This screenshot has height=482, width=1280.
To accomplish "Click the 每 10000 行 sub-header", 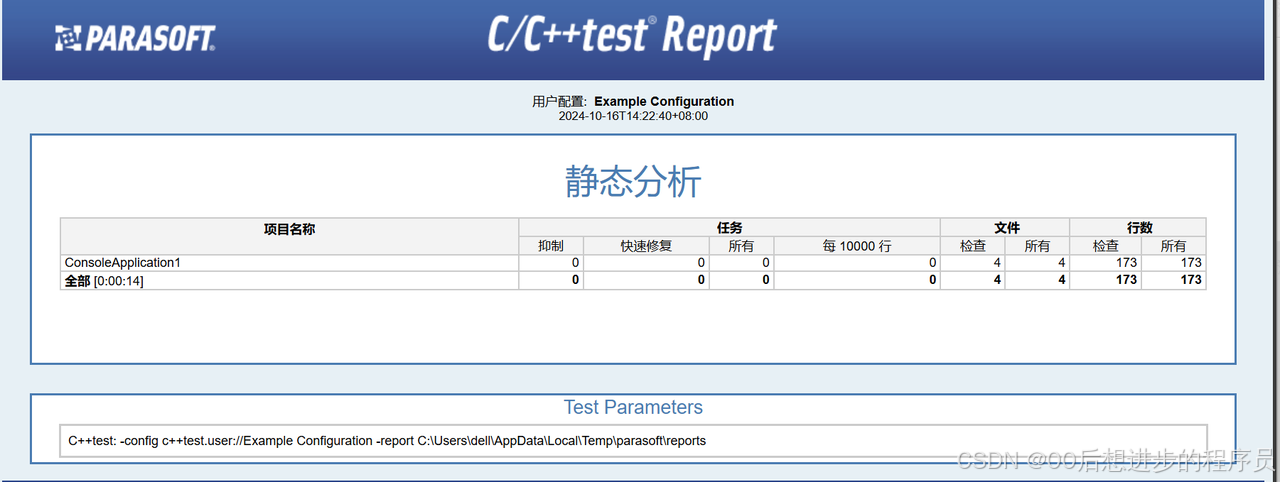I will click(857, 246).
